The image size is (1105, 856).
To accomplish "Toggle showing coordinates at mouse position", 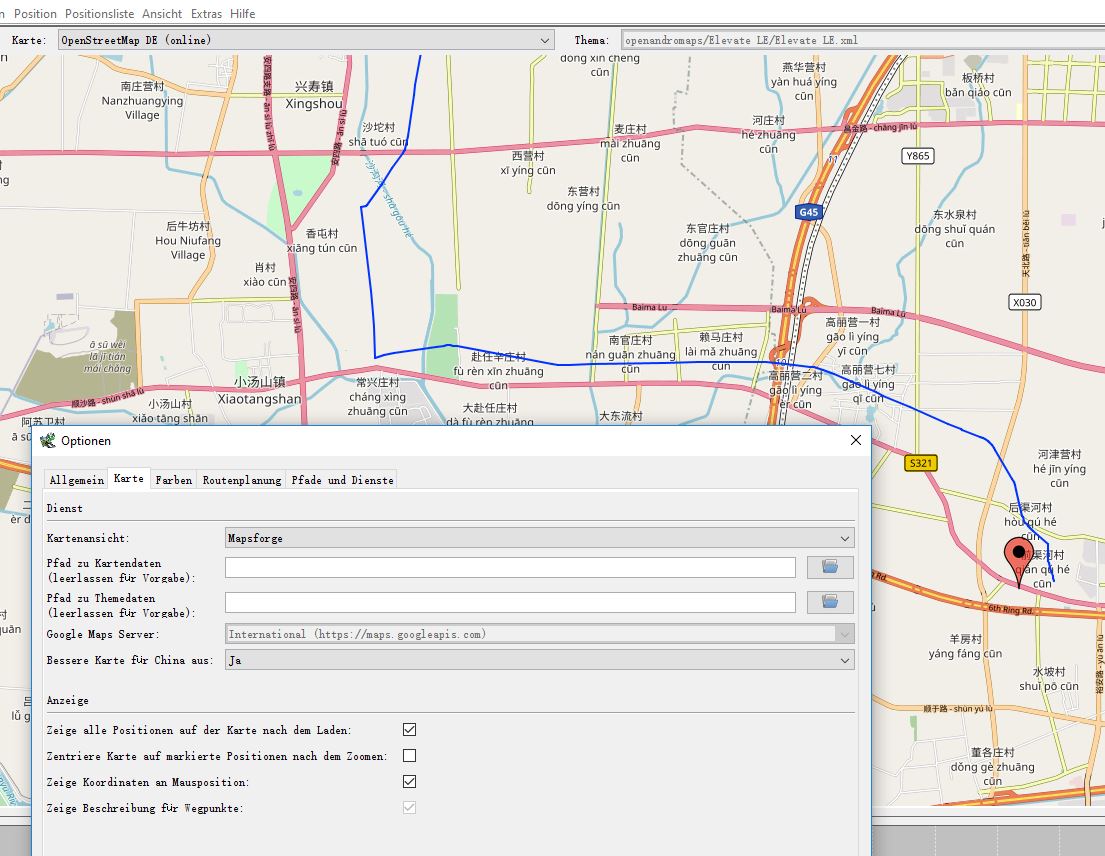I will [x=409, y=782].
